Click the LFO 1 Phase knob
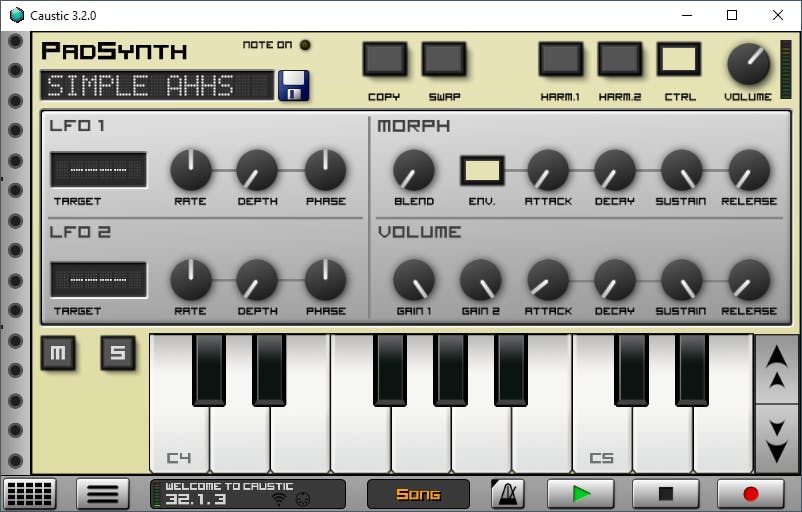Image resolution: width=802 pixels, height=512 pixels. (325, 170)
